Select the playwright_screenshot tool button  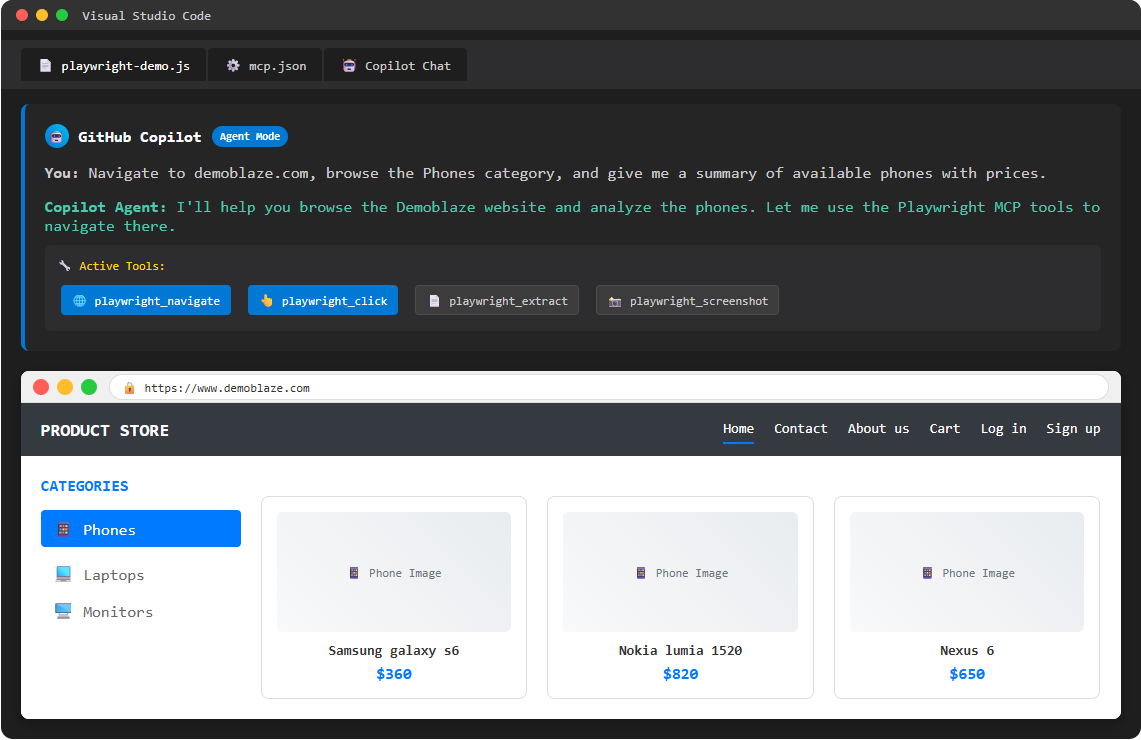[688, 301]
